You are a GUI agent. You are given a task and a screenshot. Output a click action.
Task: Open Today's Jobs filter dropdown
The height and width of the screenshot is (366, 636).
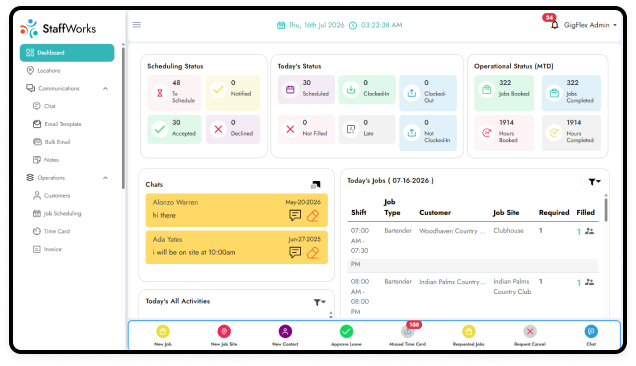tap(595, 182)
